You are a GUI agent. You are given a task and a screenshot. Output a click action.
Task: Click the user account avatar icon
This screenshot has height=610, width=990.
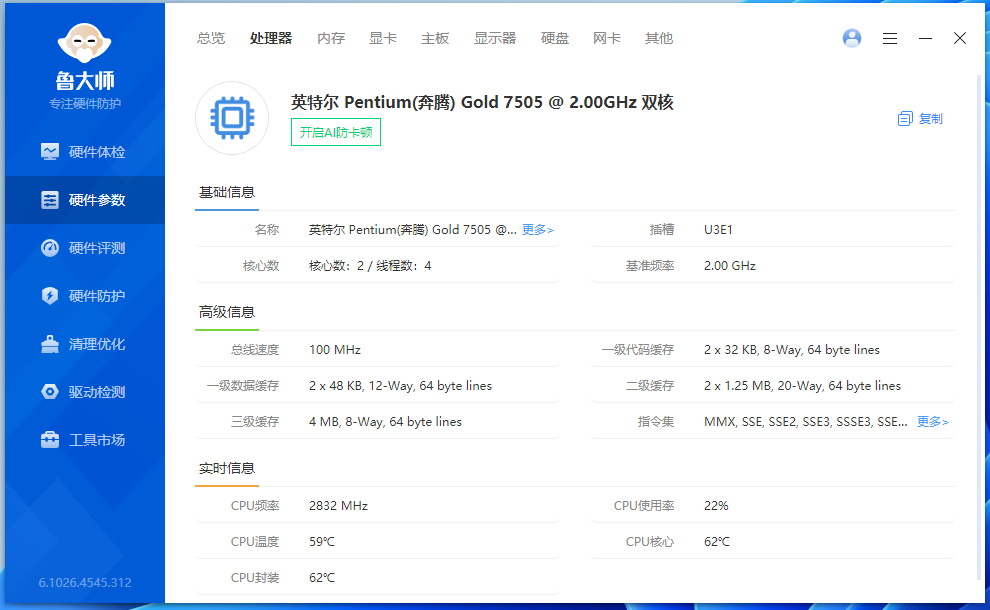point(852,39)
